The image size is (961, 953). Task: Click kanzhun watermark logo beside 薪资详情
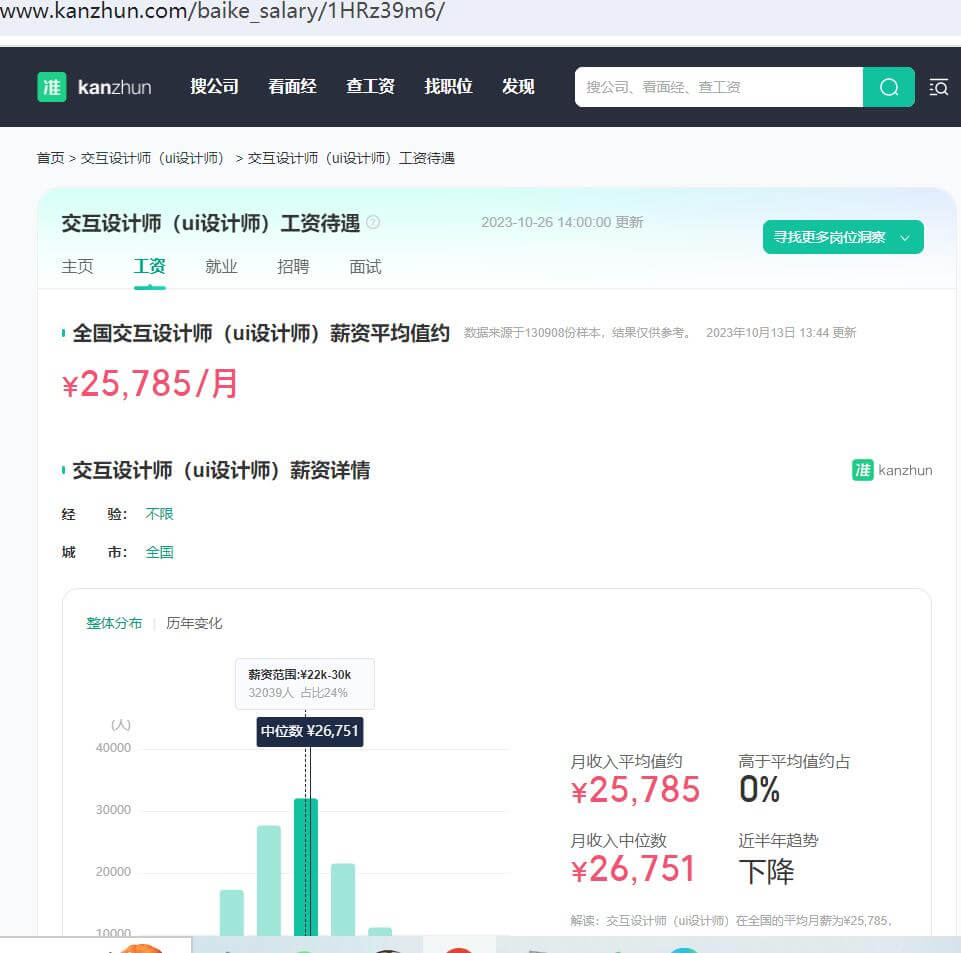[x=892, y=470]
